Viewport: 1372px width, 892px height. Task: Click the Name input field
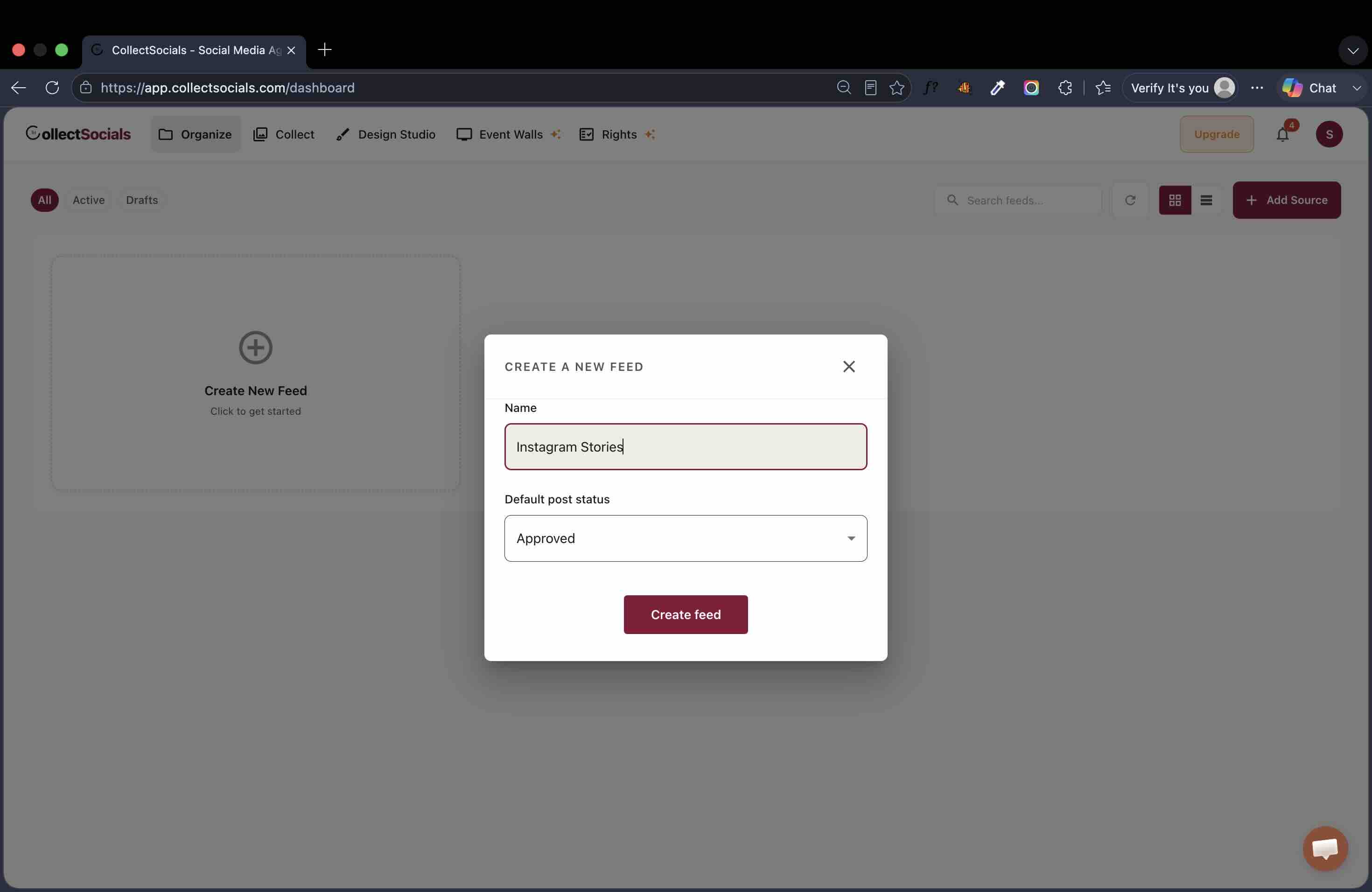[x=686, y=446]
